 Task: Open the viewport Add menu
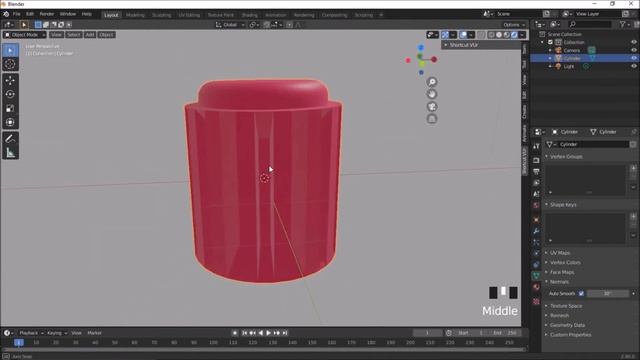point(90,35)
